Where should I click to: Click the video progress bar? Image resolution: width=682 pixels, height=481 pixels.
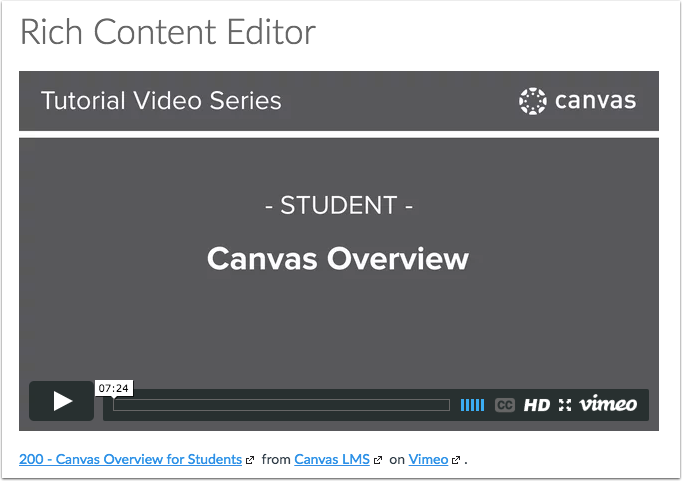[x=281, y=405]
